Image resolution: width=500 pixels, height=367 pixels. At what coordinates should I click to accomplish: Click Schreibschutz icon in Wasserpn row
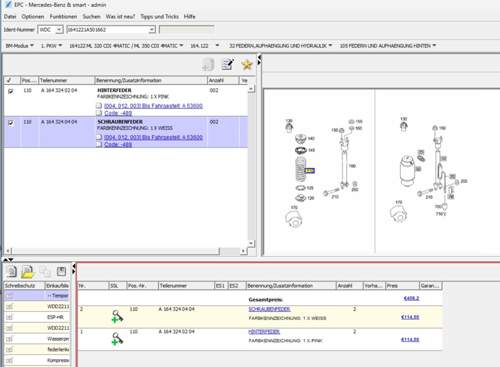point(9,339)
